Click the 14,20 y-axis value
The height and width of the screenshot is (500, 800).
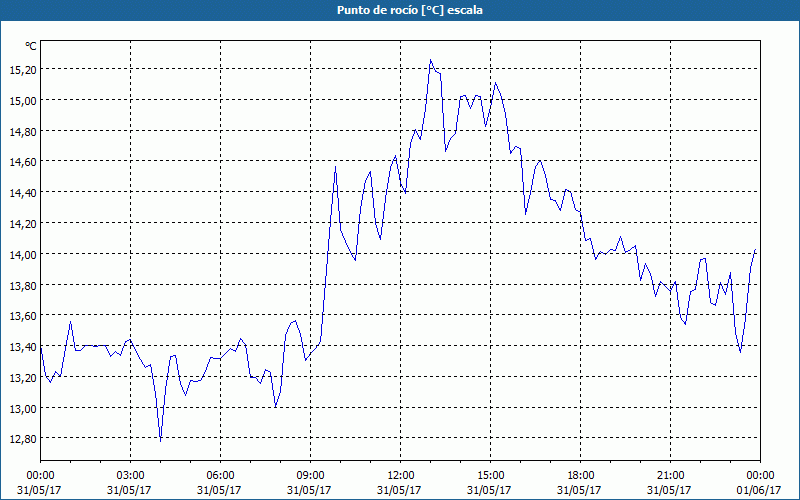[23, 223]
